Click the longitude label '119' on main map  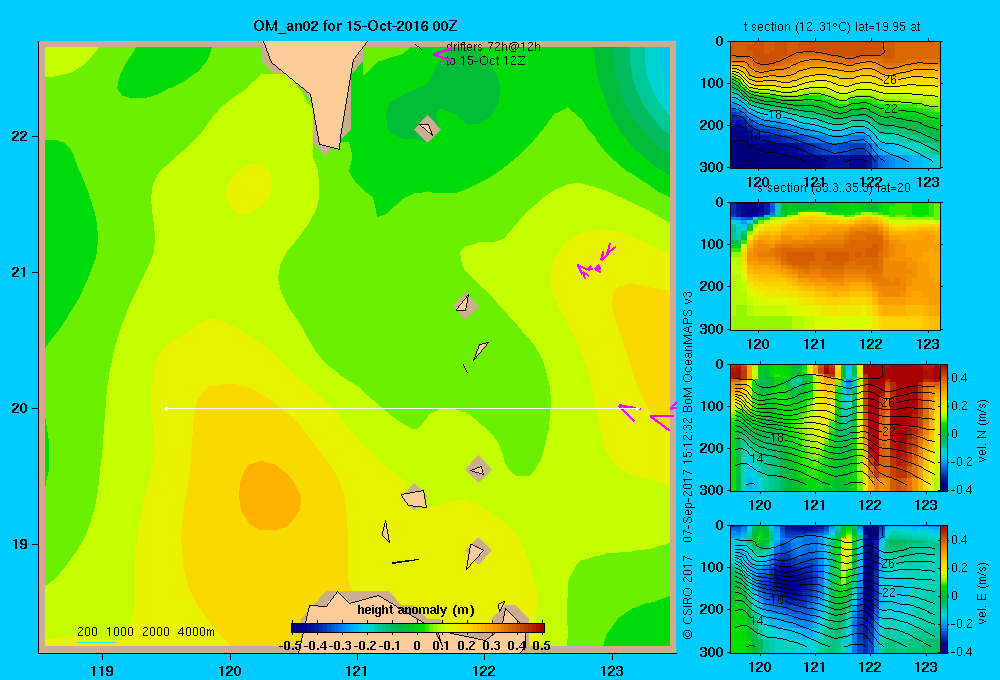pyautogui.click(x=102, y=670)
